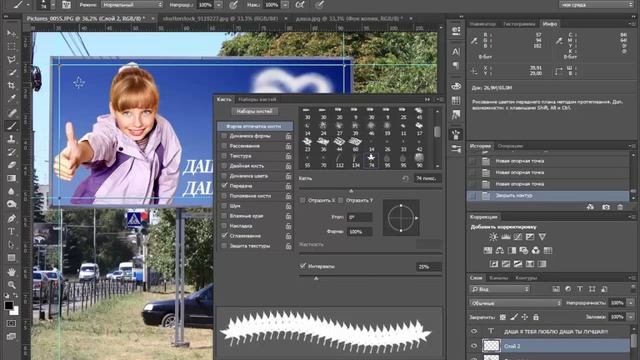Screen dimensions: 640x360
Task: Check the Отразить X option
Action: pyautogui.click(x=302, y=200)
